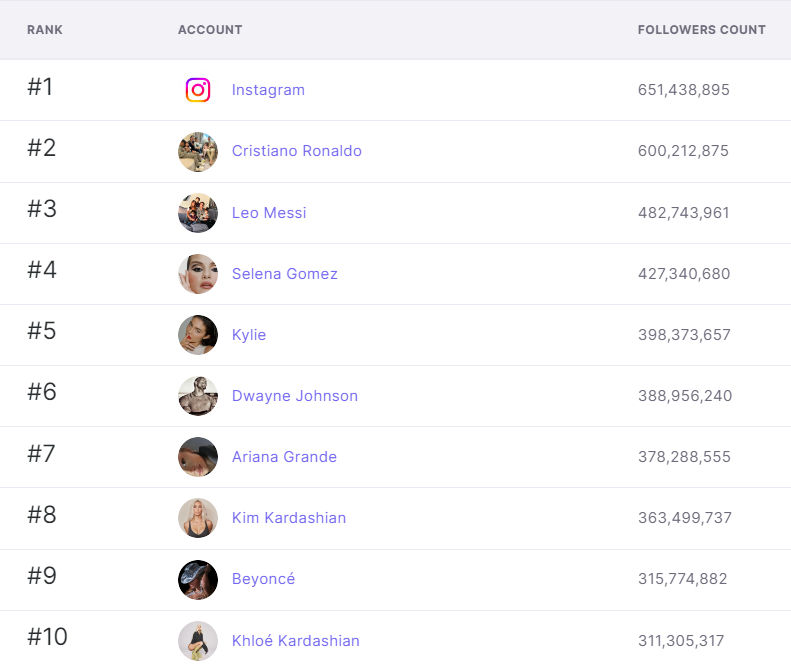
Task: Open Dwayne Johnson's avatar image
Action: pyautogui.click(x=198, y=396)
